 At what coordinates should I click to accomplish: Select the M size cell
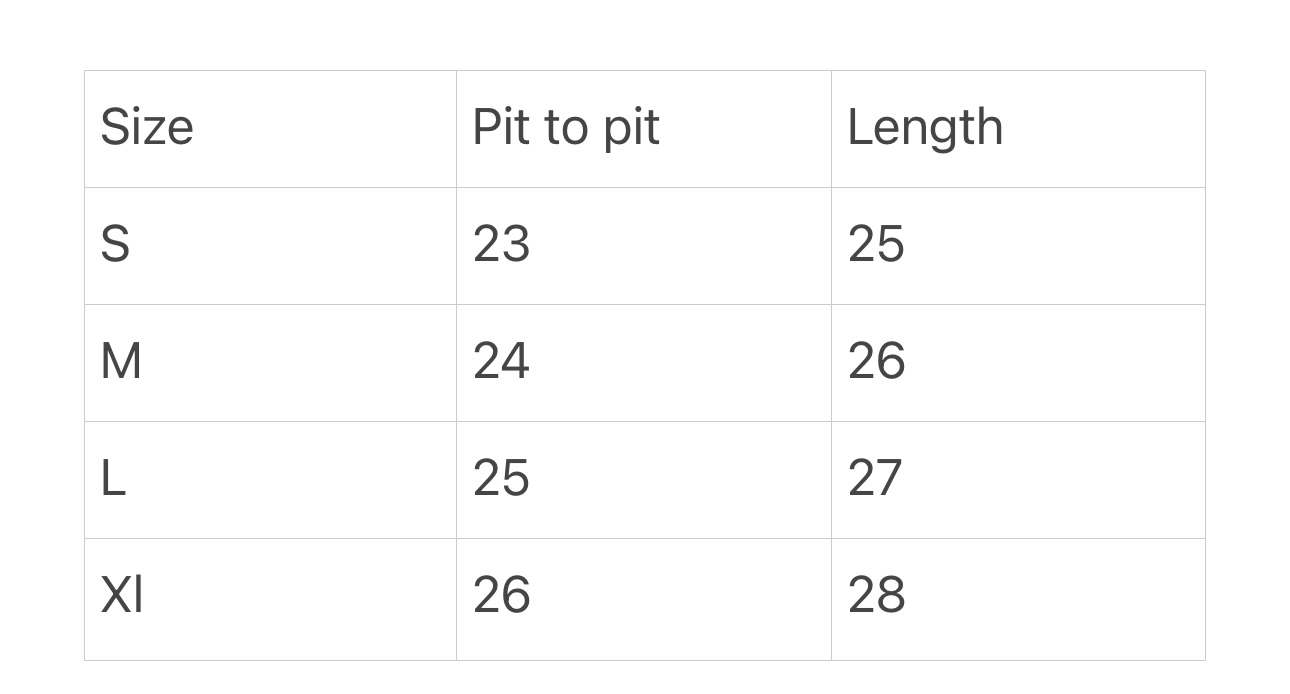pos(121,362)
